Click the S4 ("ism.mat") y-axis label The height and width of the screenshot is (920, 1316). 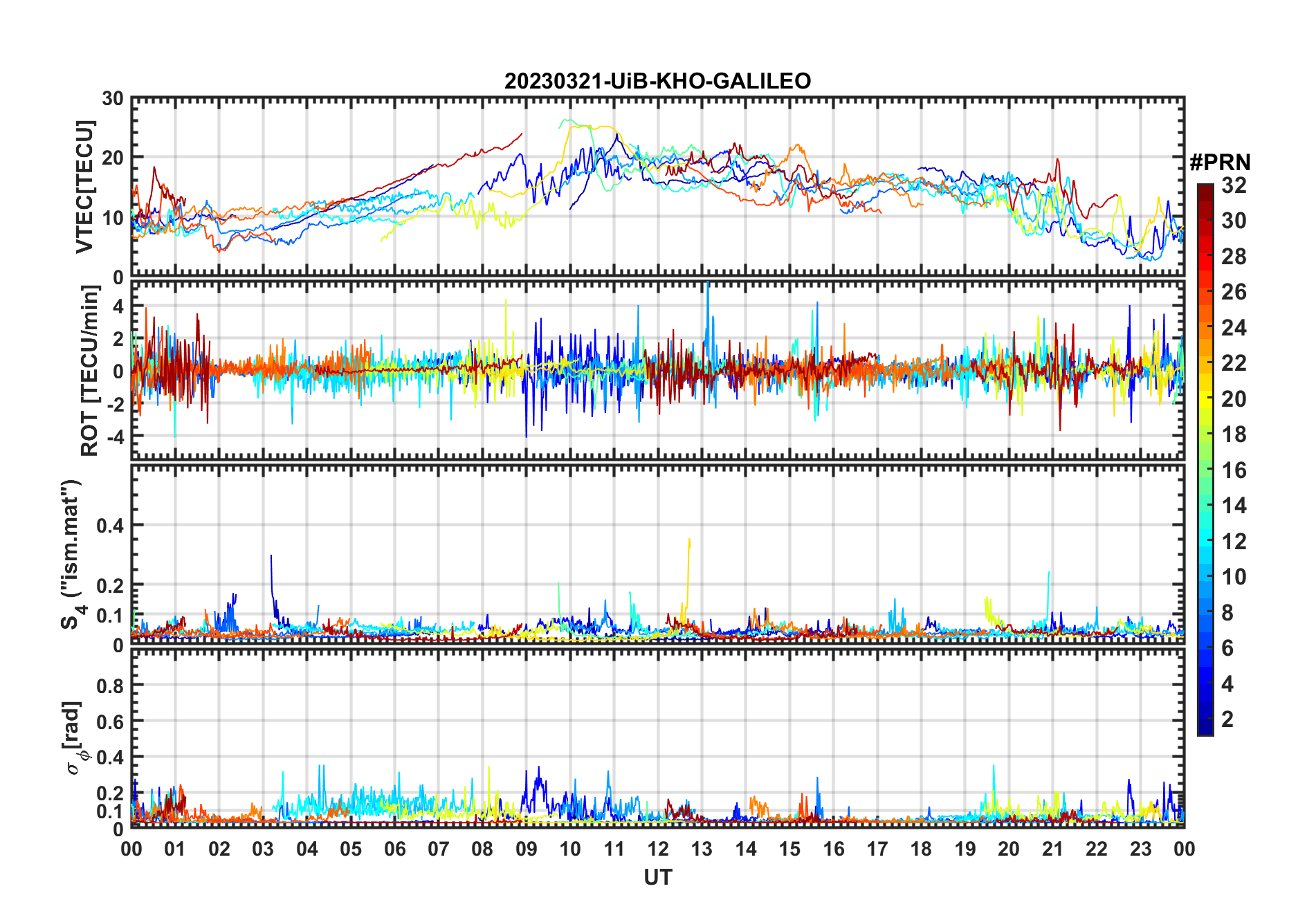[x=73, y=554]
